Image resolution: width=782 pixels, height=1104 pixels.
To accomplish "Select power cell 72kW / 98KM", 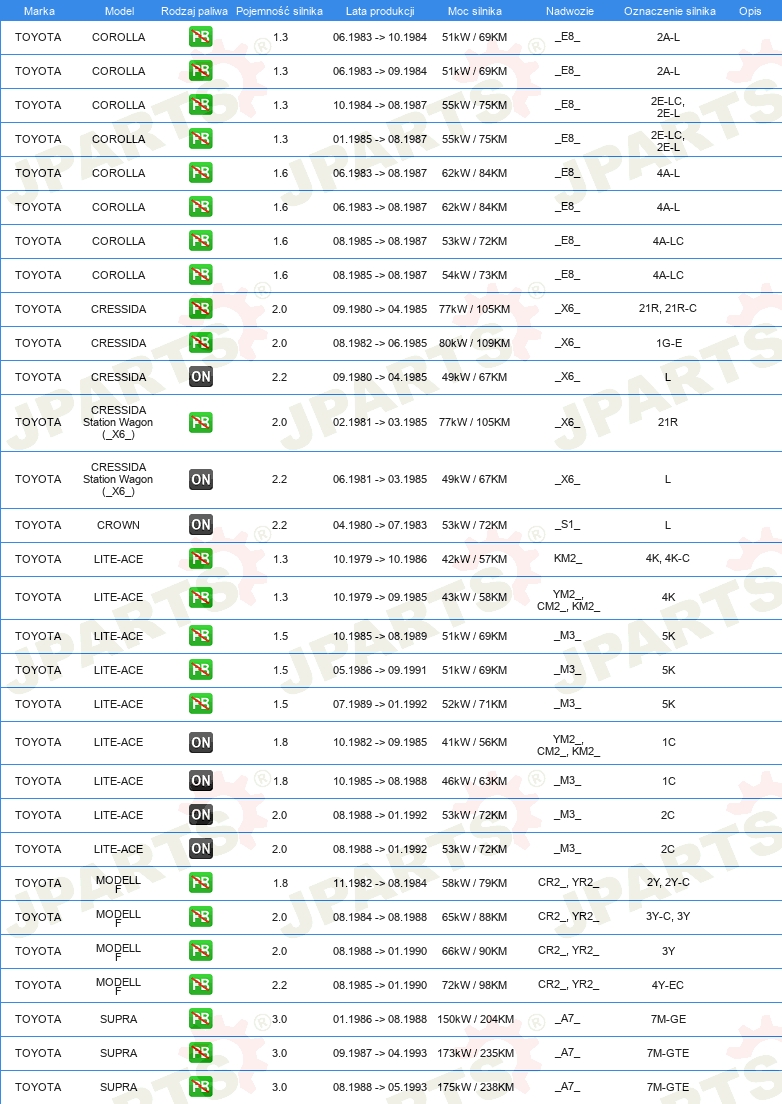I will [474, 985].
